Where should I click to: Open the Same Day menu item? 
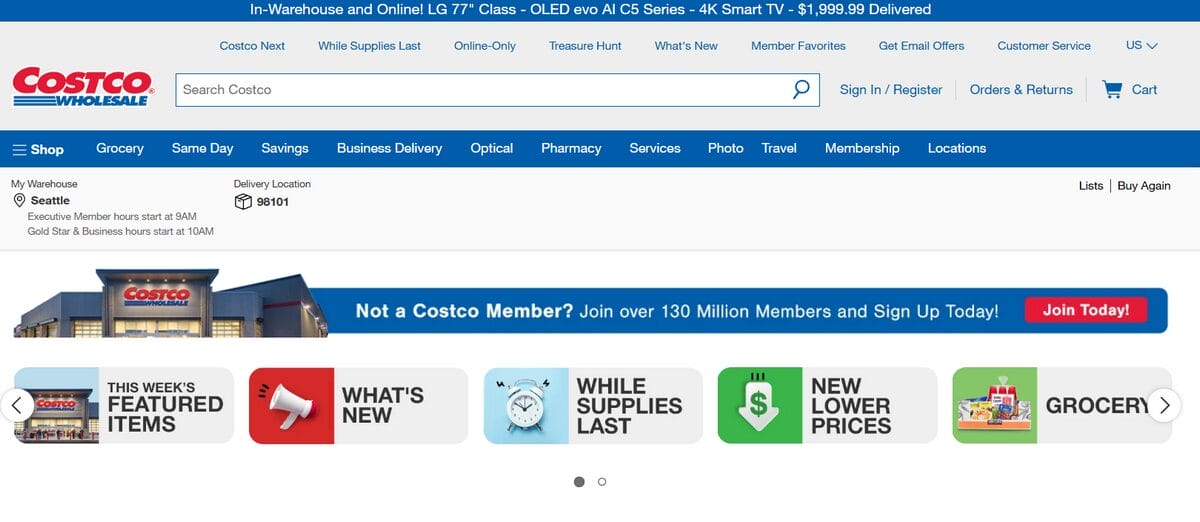click(x=202, y=148)
